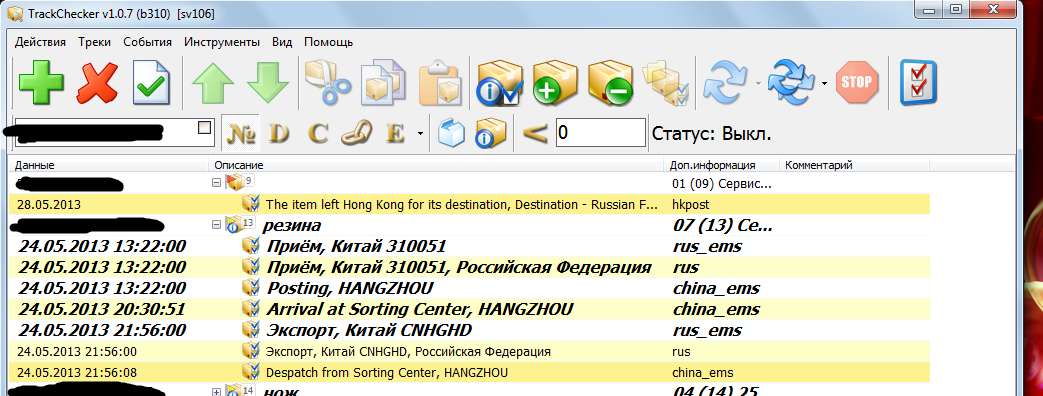The image size is (1043, 396).
Task: Click the TrackChecker title bar app icon
Action: click(15, 13)
